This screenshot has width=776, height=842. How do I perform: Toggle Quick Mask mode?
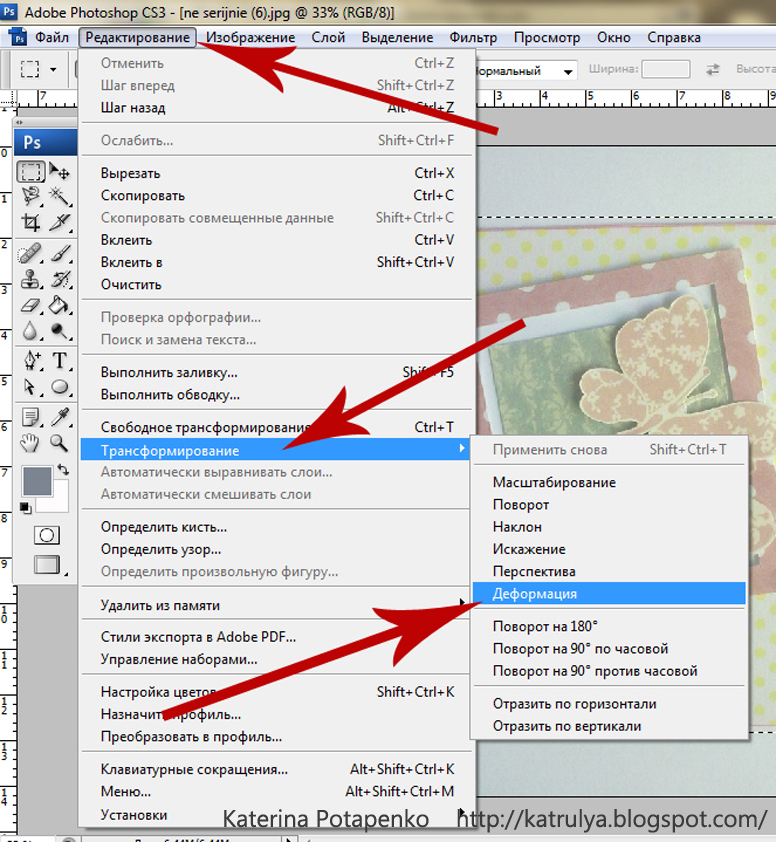pyautogui.click(x=47, y=535)
